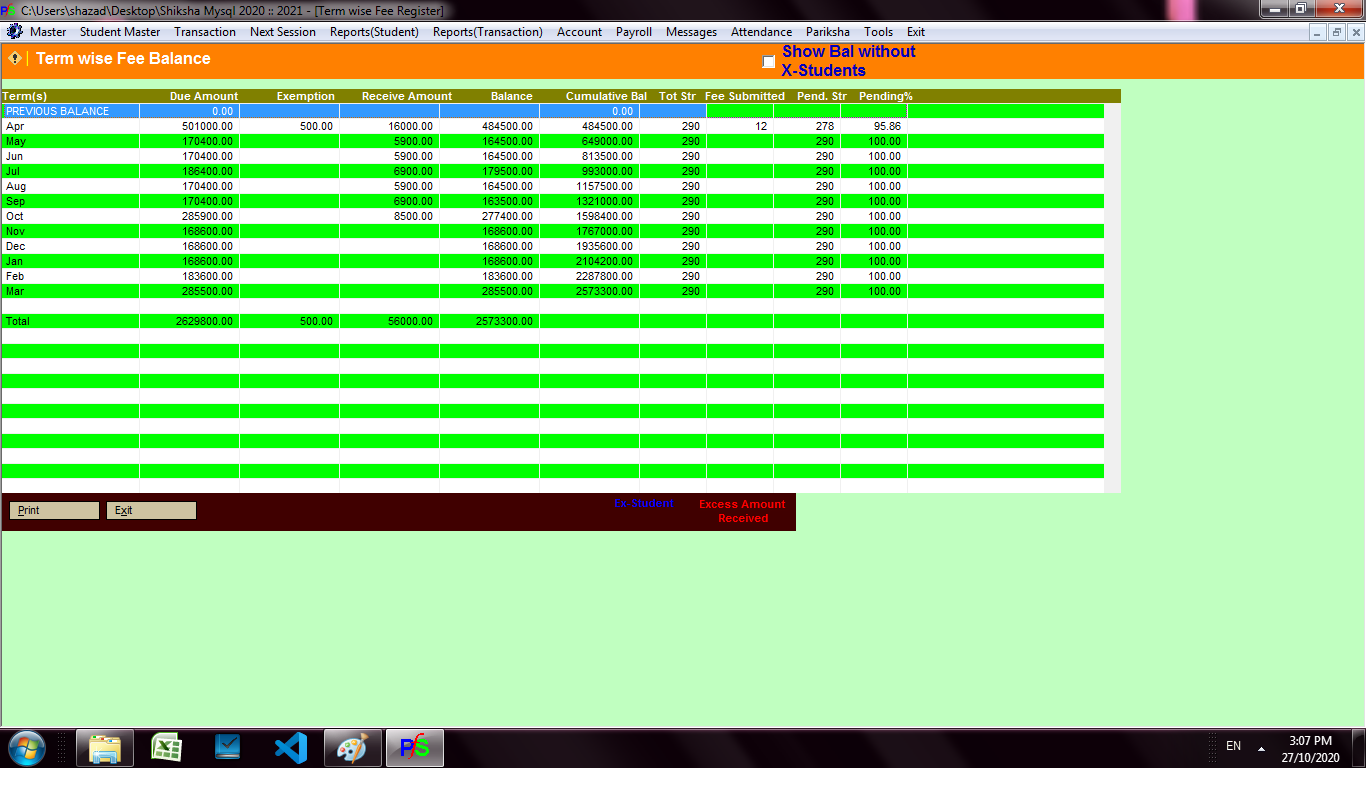
Task: Open the Master menu
Action: click(48, 32)
